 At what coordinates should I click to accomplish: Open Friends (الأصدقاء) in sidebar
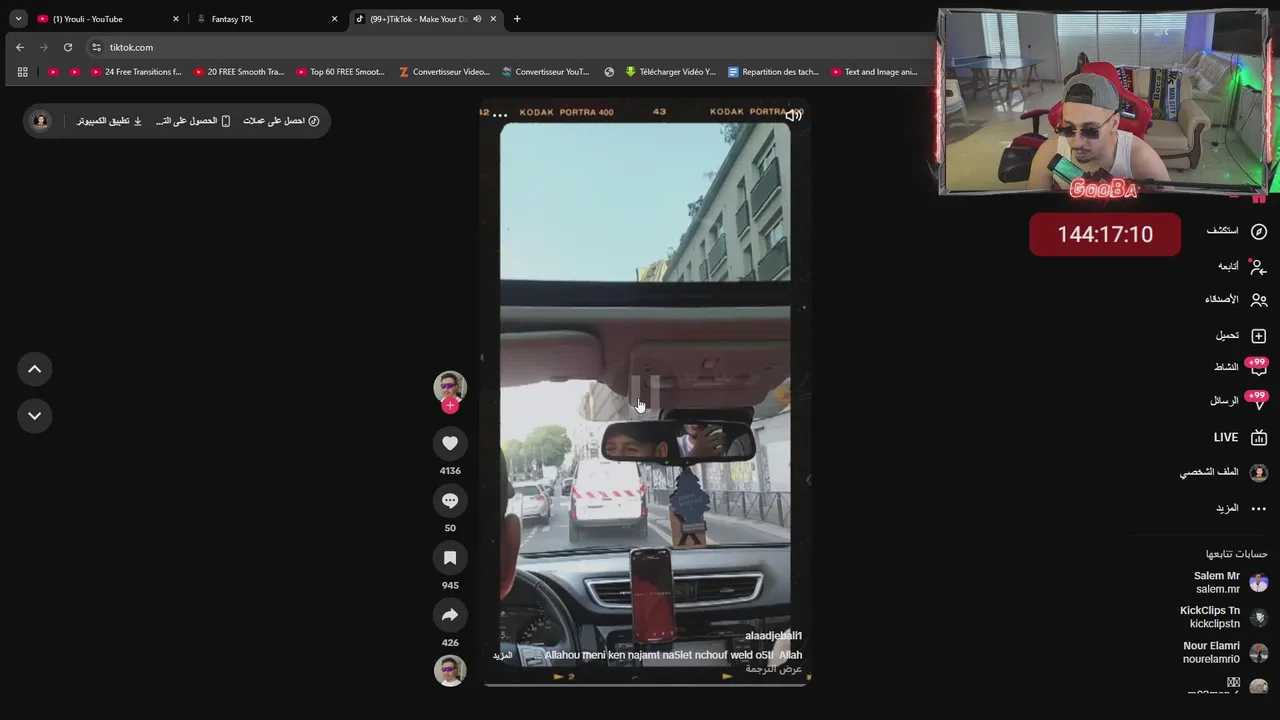1236,299
